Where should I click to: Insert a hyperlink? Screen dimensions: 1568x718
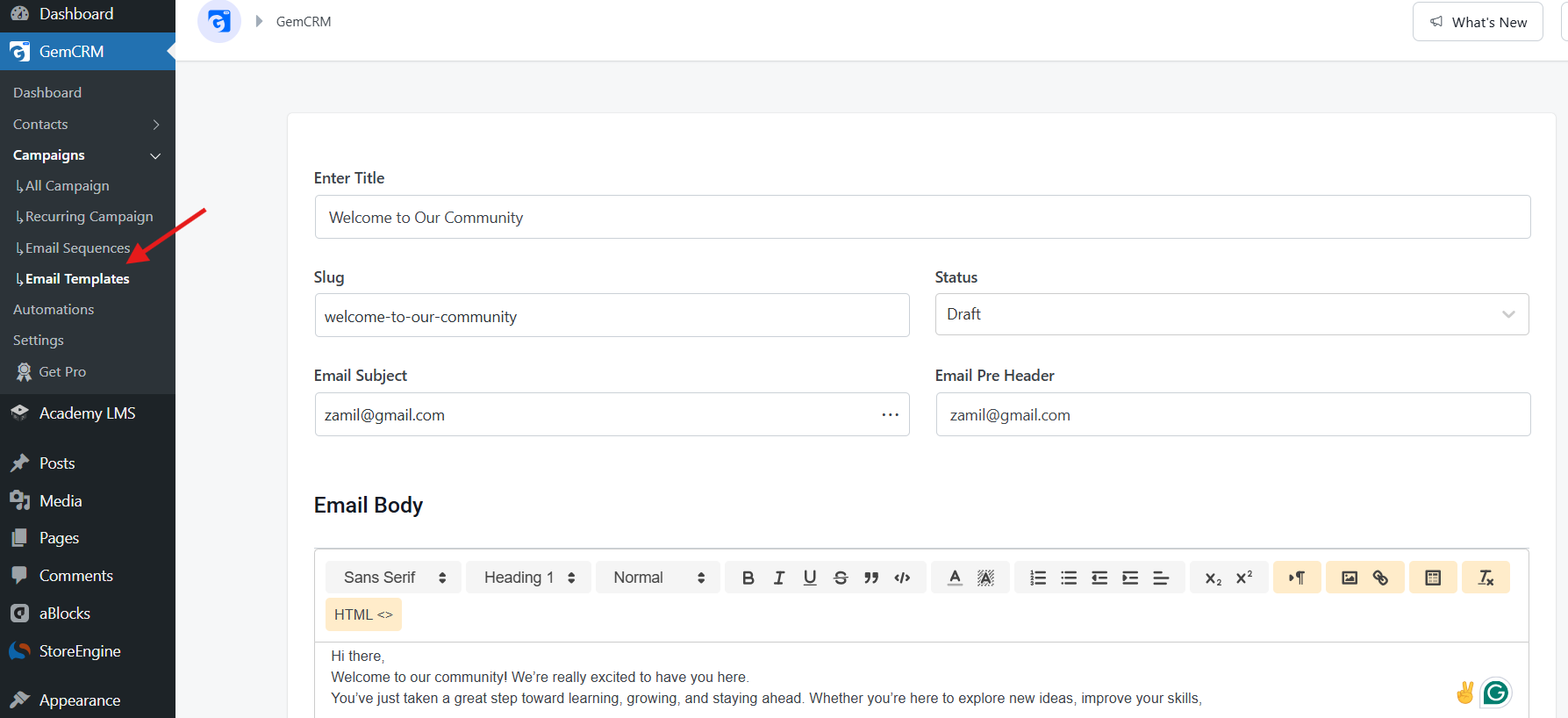[1380, 578]
